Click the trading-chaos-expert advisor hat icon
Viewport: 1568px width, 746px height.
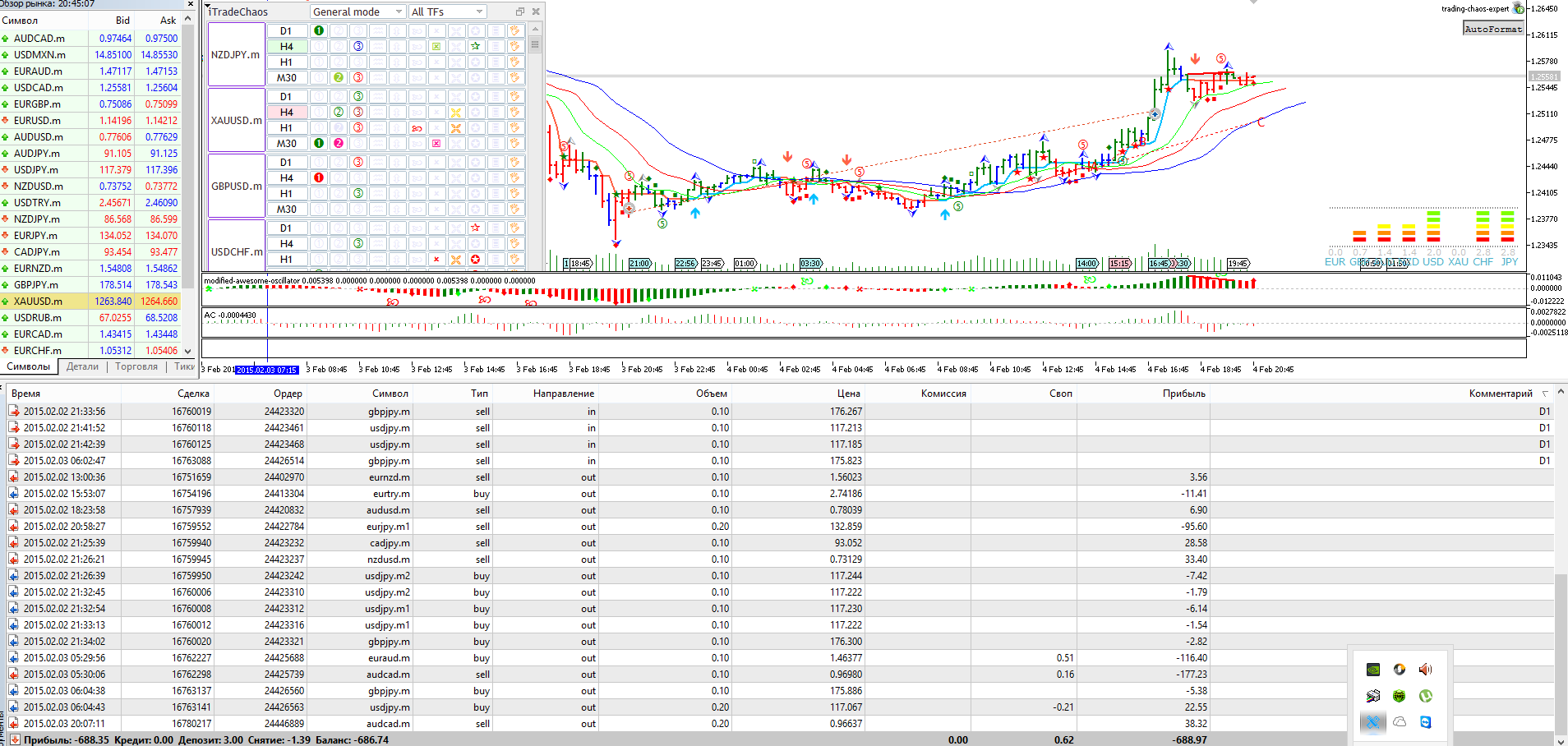click(1519, 9)
